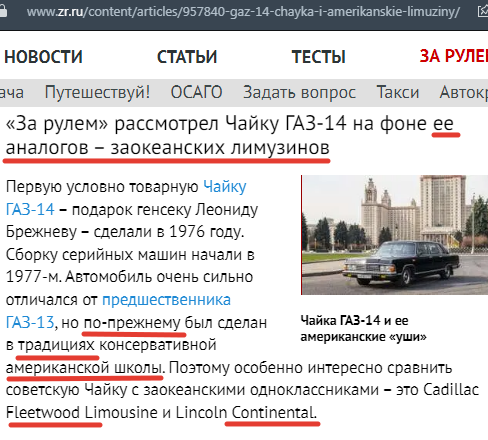The image size is (488, 440).
Task: Click the photo caption Чайка ГАЗ-14 и ее
Action: click(x=354, y=321)
